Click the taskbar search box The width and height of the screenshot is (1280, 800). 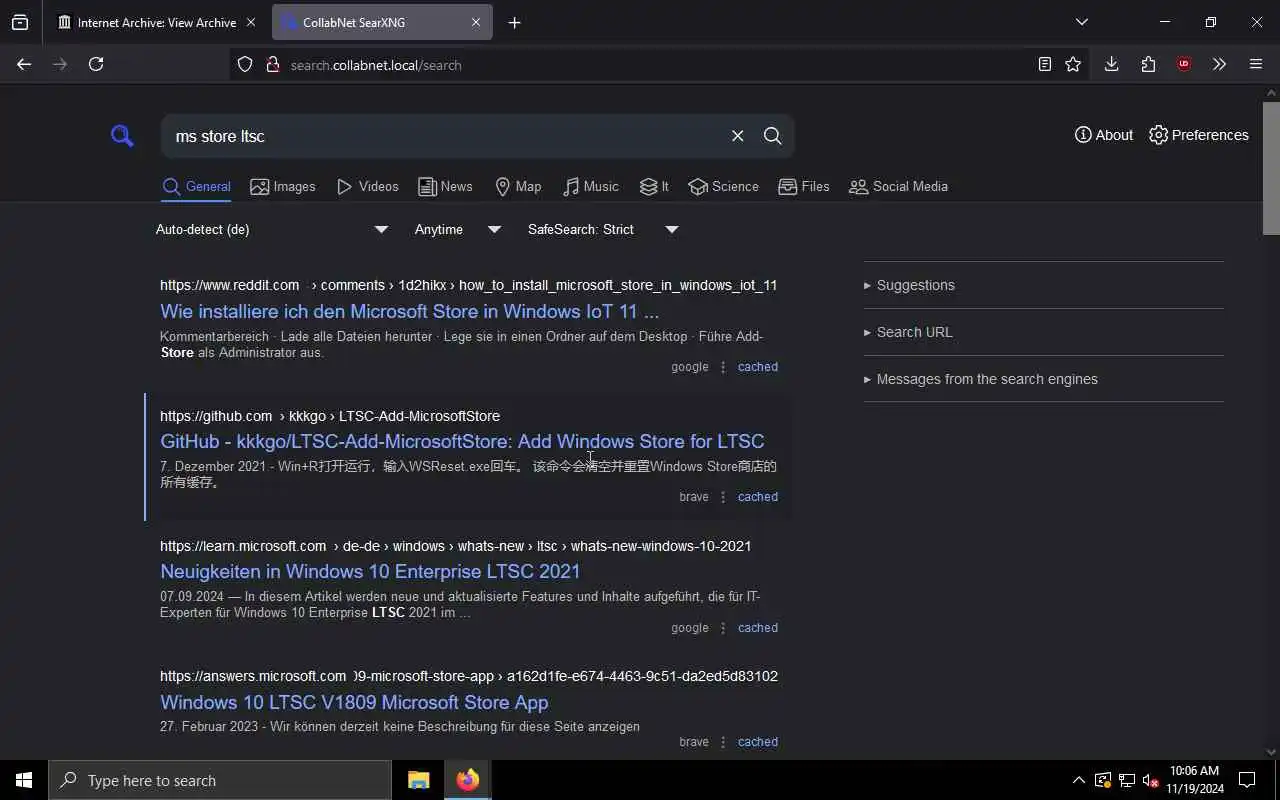tap(220, 780)
